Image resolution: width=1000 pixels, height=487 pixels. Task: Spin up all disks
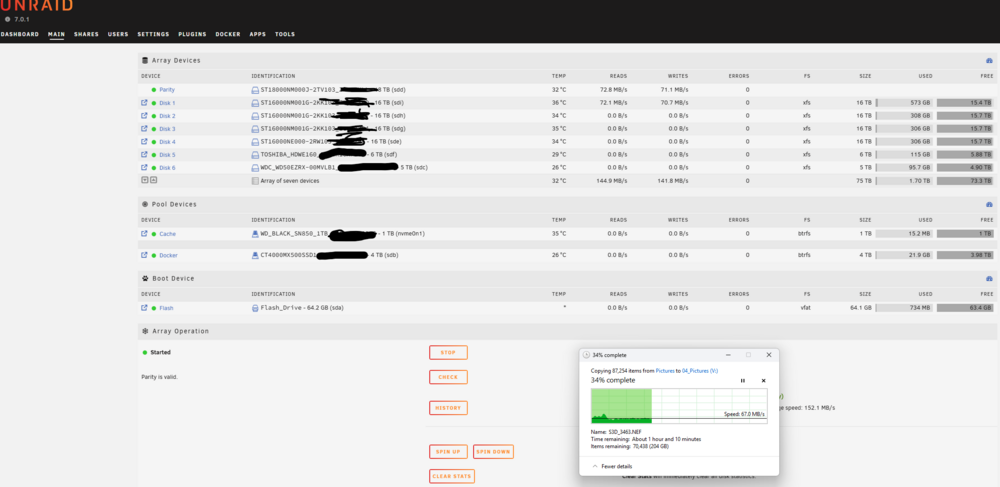tap(448, 452)
